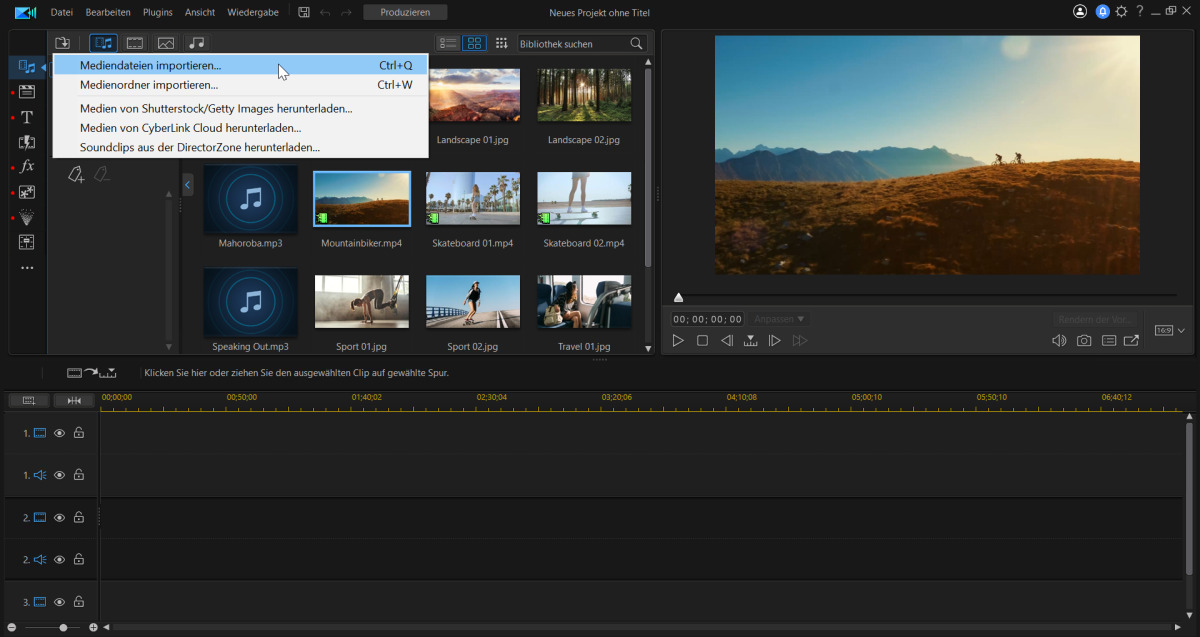Click the fit timeline to view button

[74, 400]
